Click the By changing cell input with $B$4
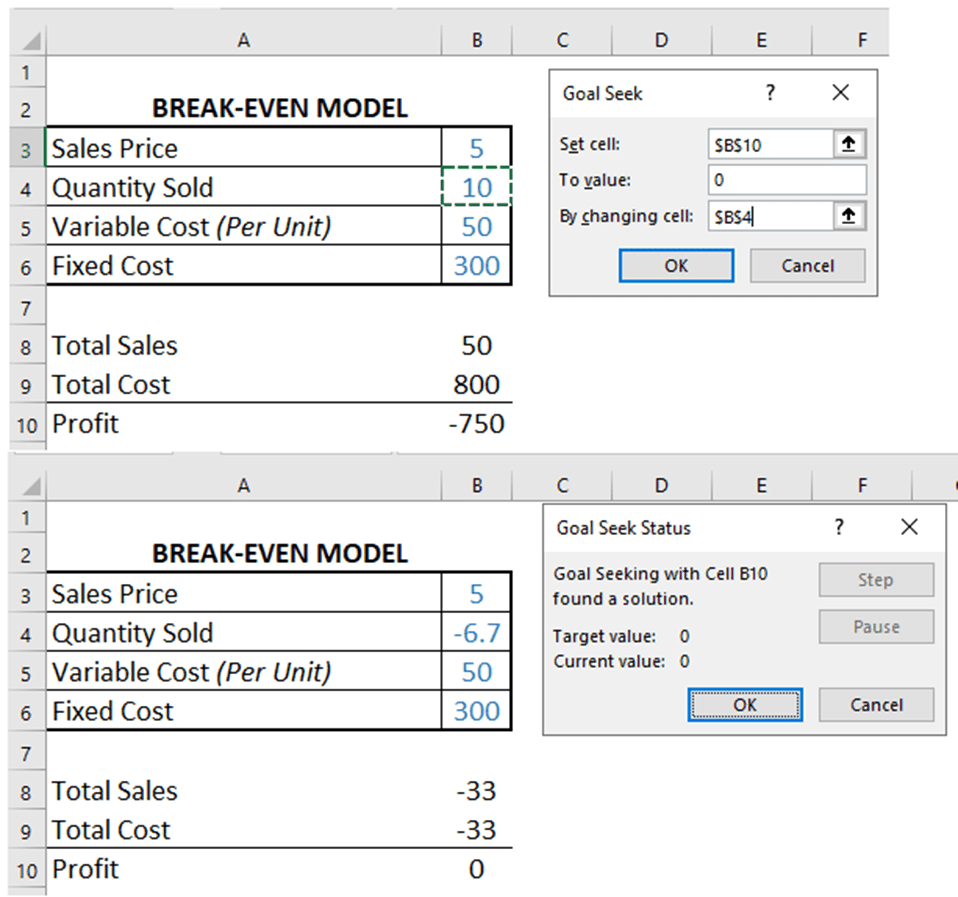 click(x=771, y=216)
